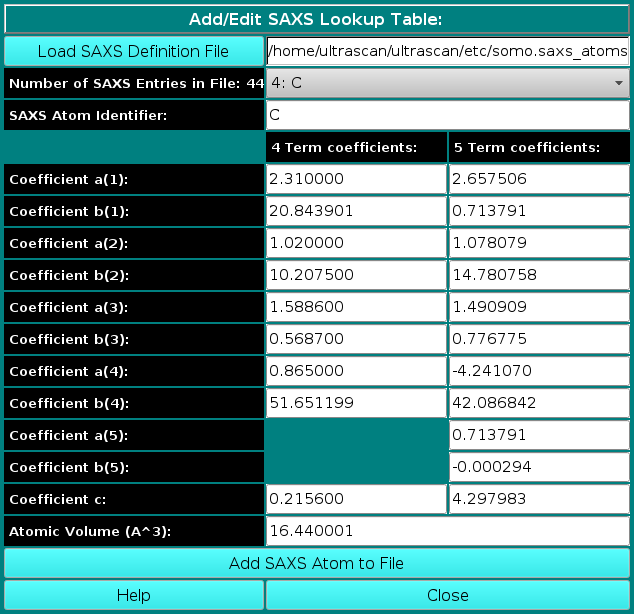The height and width of the screenshot is (614, 634).
Task: Select 4-term coefficient c field 0.215600
Action: (355, 499)
